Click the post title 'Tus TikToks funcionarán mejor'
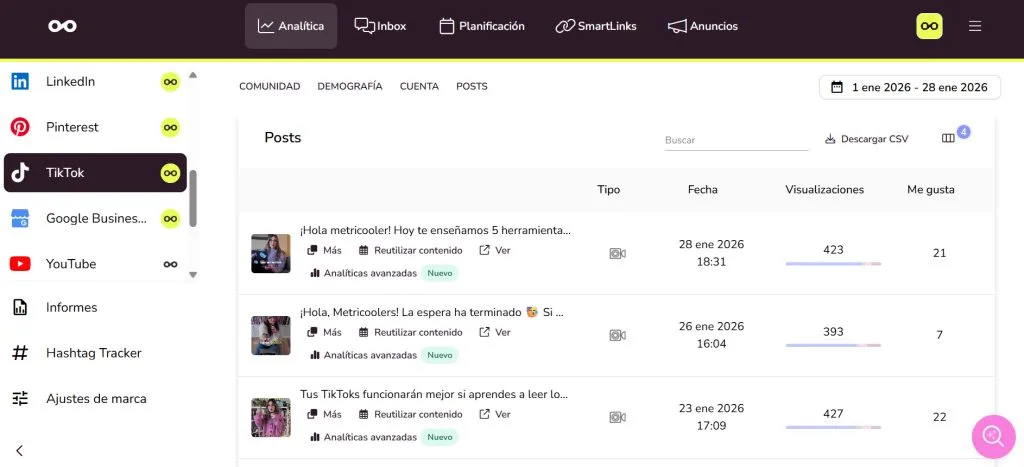This screenshot has height=467, width=1024. point(434,395)
